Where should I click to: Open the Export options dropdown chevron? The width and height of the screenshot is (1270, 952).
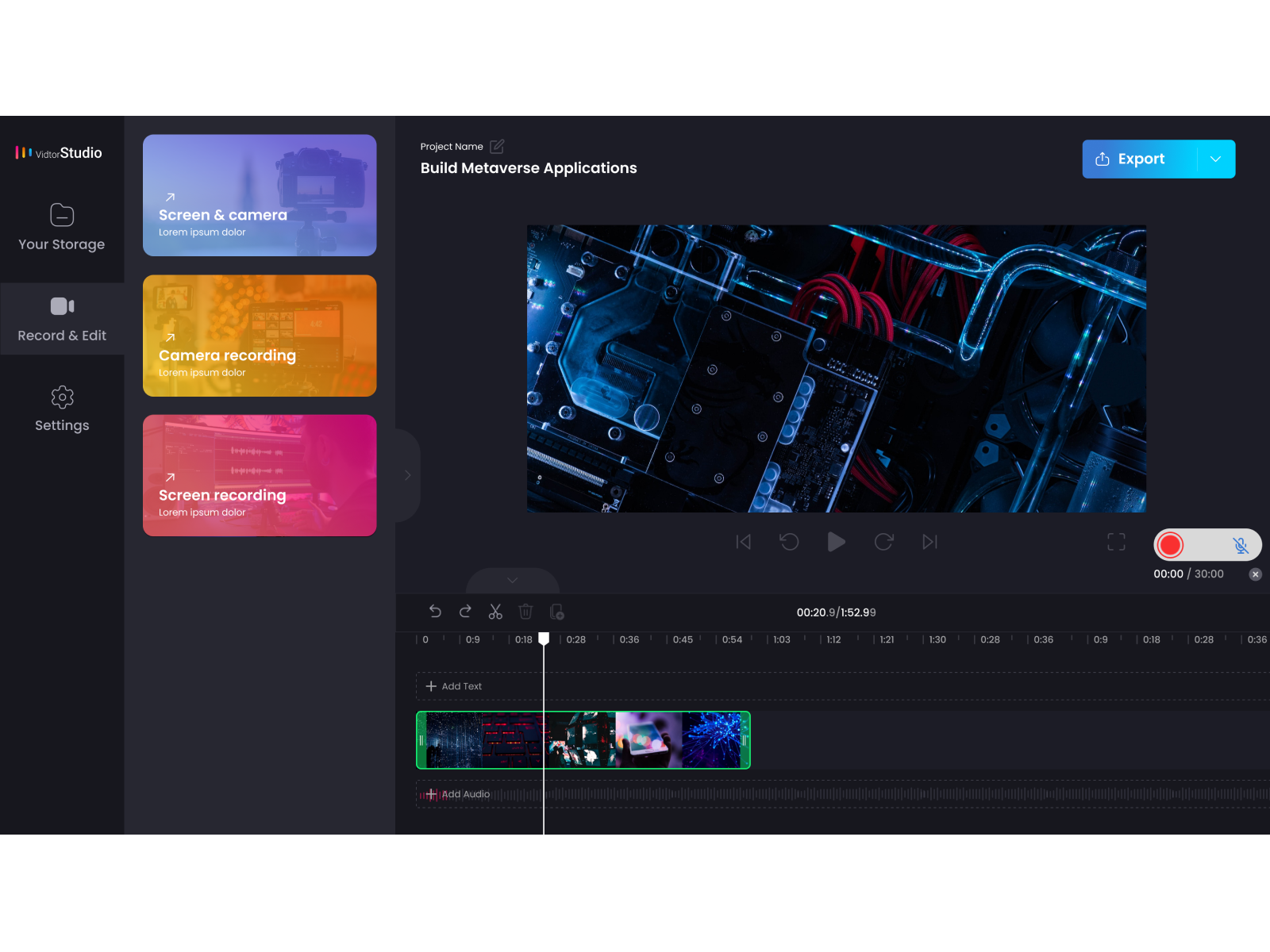pos(1214,159)
